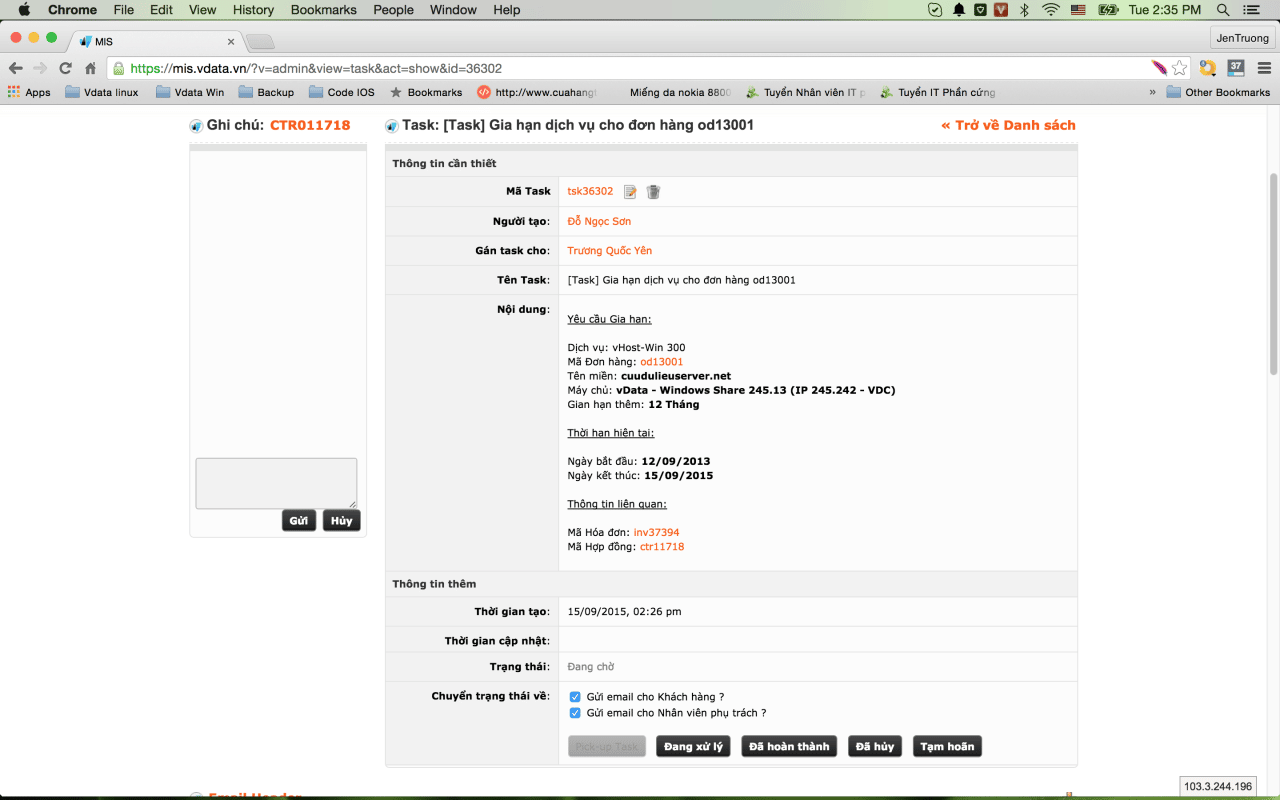
Task: Click the Đang xử lý button
Action: click(x=693, y=746)
